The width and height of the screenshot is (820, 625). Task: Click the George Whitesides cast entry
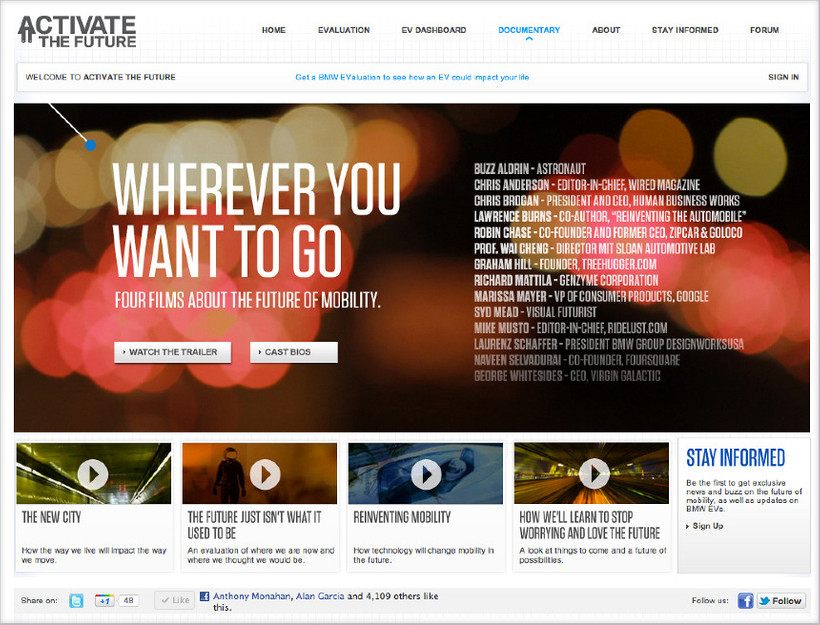click(567, 376)
